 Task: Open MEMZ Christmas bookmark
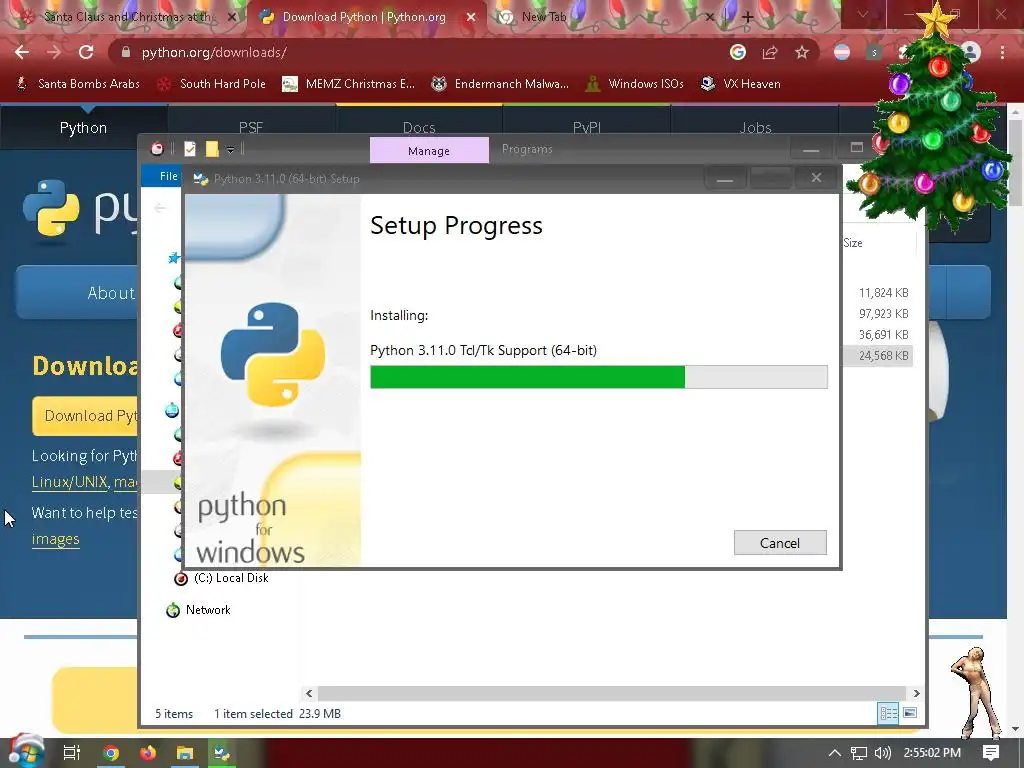click(348, 84)
